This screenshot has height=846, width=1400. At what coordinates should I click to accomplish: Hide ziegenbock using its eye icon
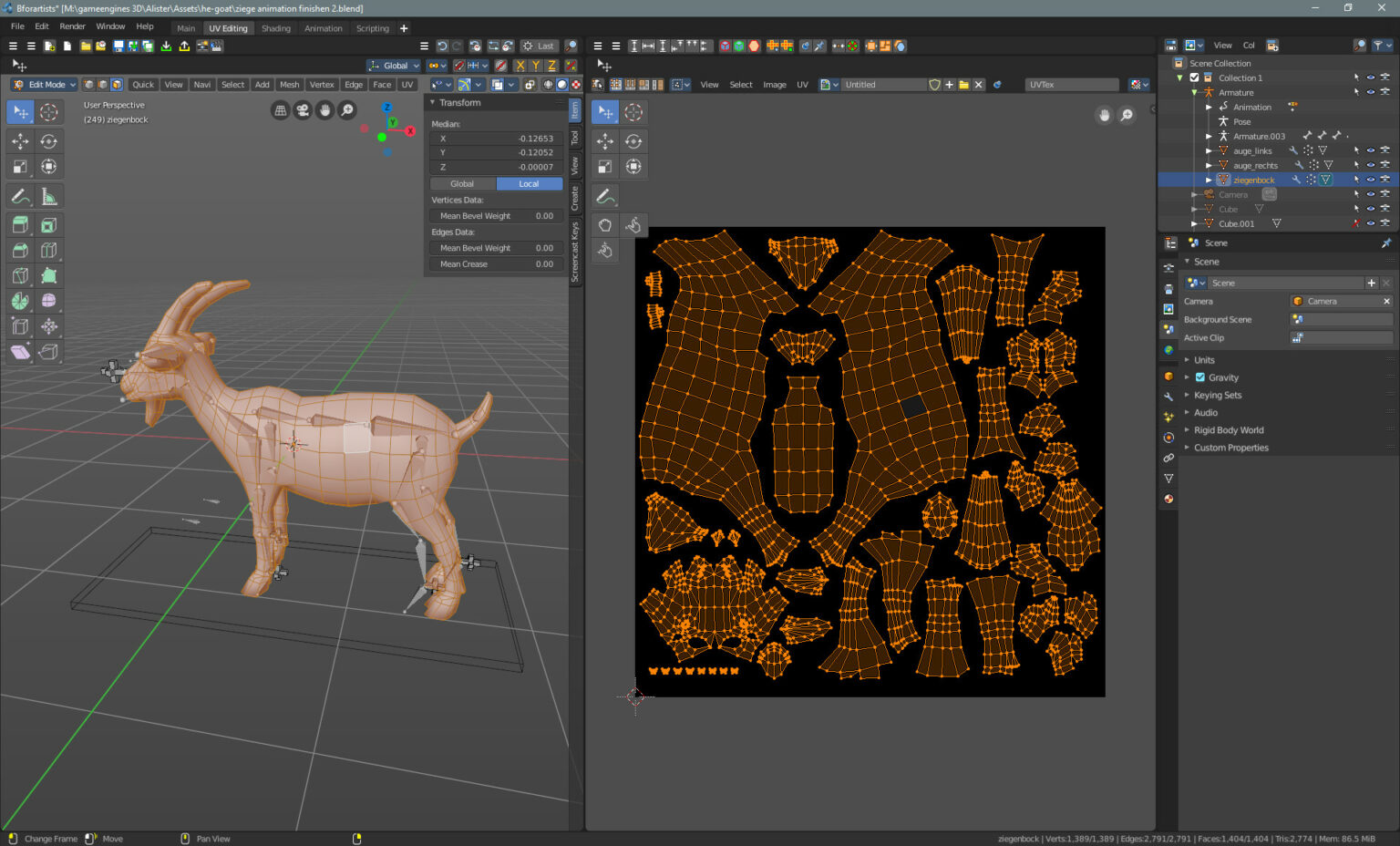tap(1370, 180)
